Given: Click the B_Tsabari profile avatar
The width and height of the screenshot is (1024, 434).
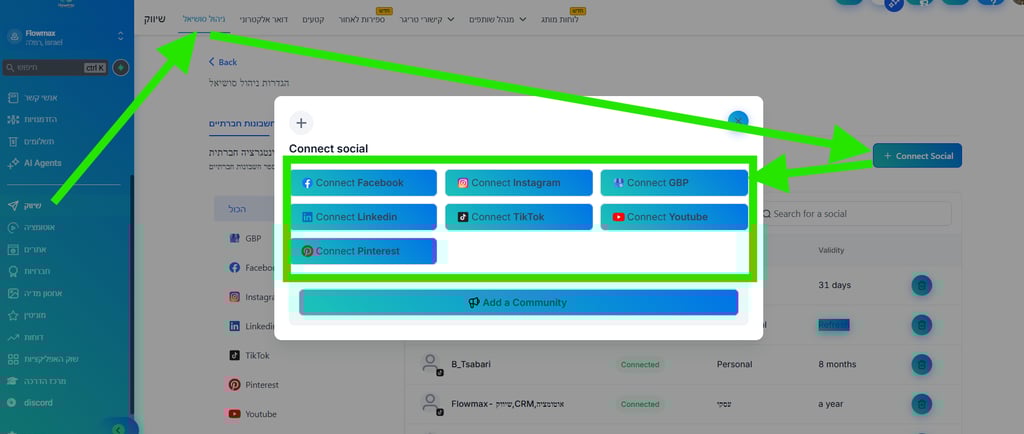Looking at the screenshot, I should pyautogui.click(x=431, y=364).
